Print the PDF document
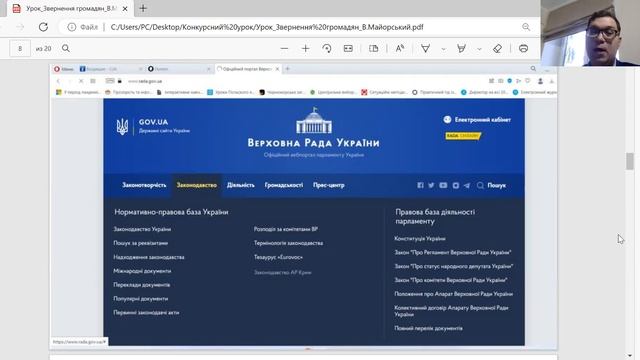The width and height of the screenshot is (640, 360). (523, 48)
